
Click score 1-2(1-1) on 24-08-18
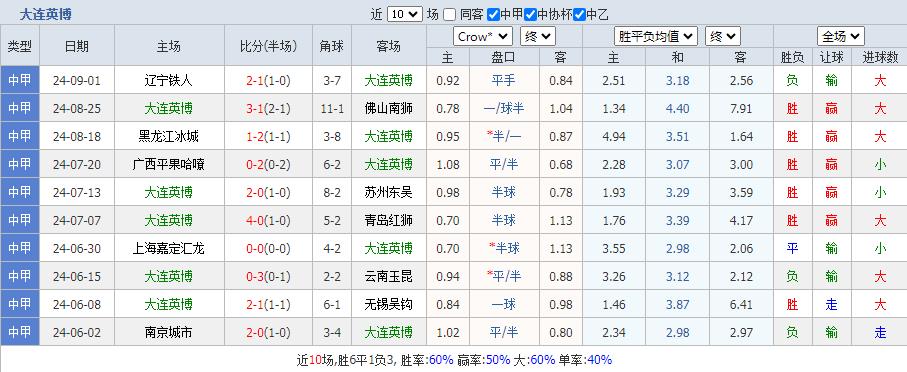click(268, 137)
